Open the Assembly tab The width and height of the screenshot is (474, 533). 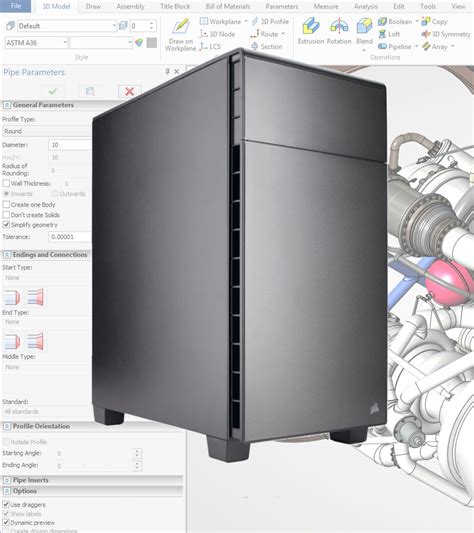tap(130, 6)
